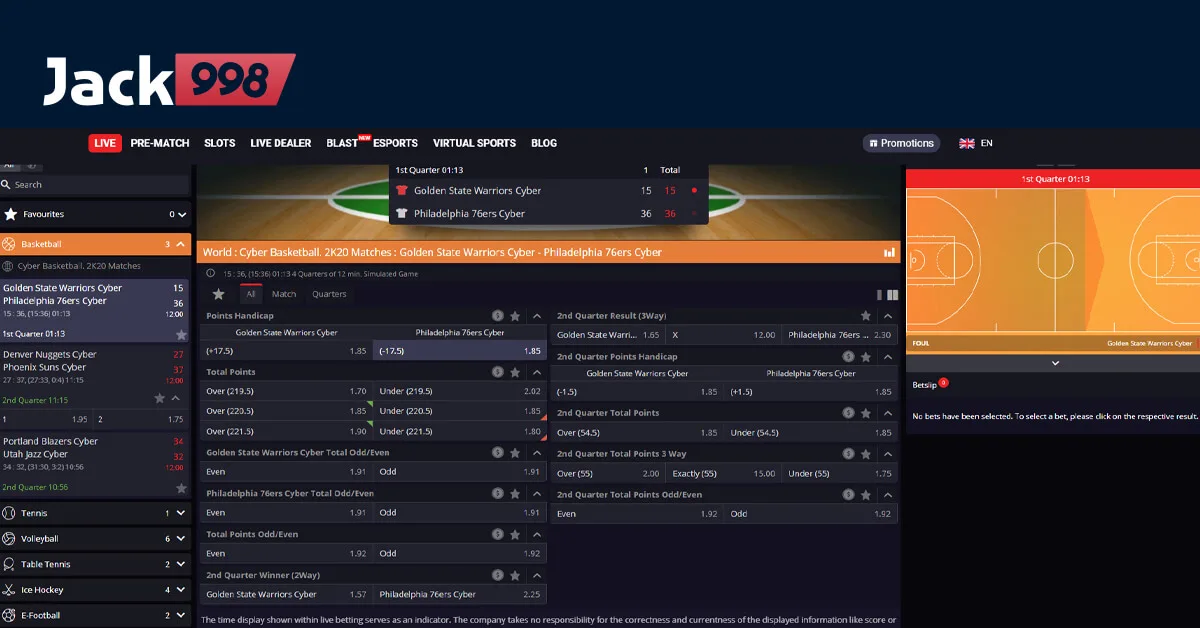1200x628 pixels.
Task: Click coin icon for 2nd Quarter Points Handicap
Action: pyautogui.click(x=848, y=357)
